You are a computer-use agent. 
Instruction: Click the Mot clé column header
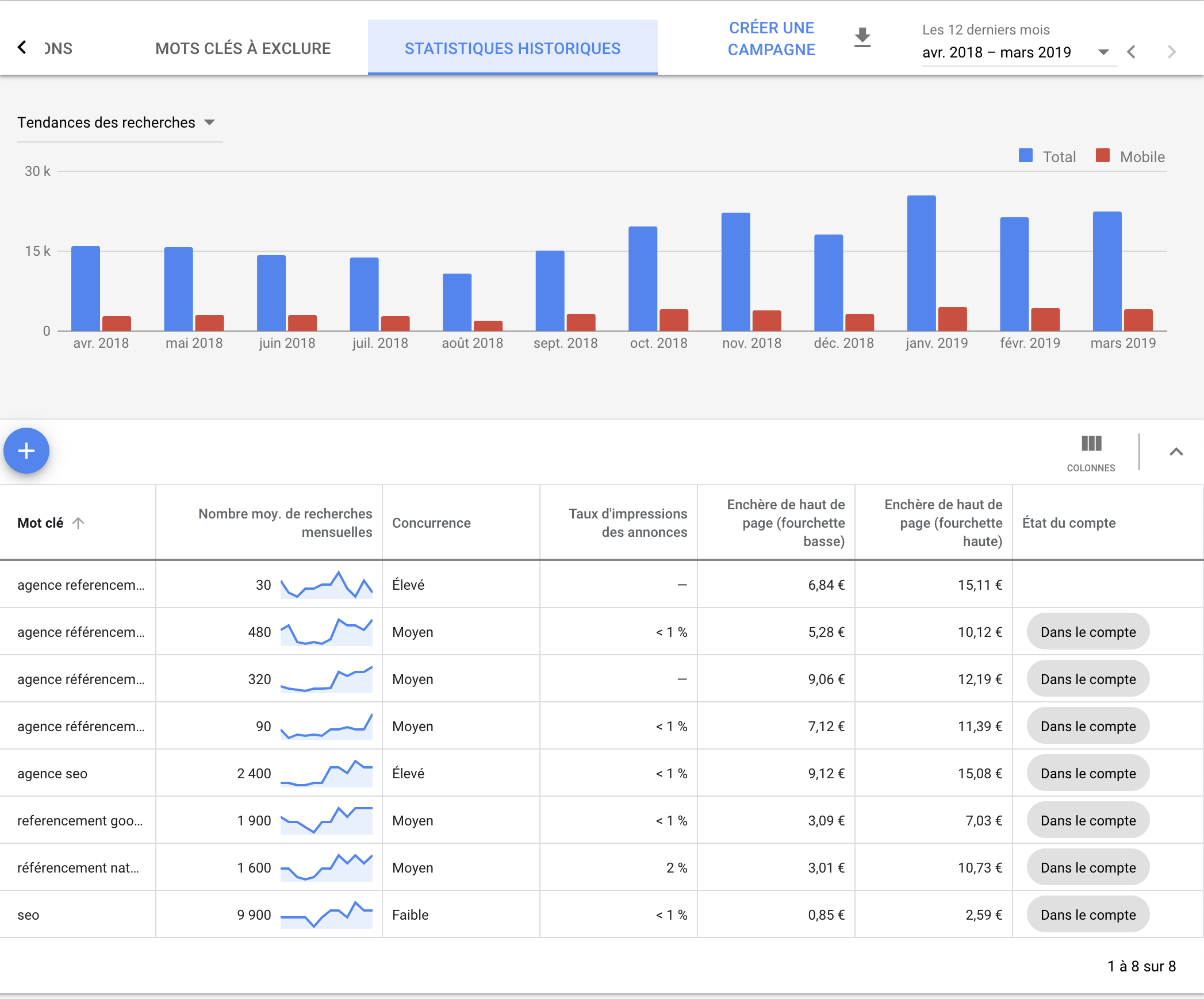coord(40,523)
